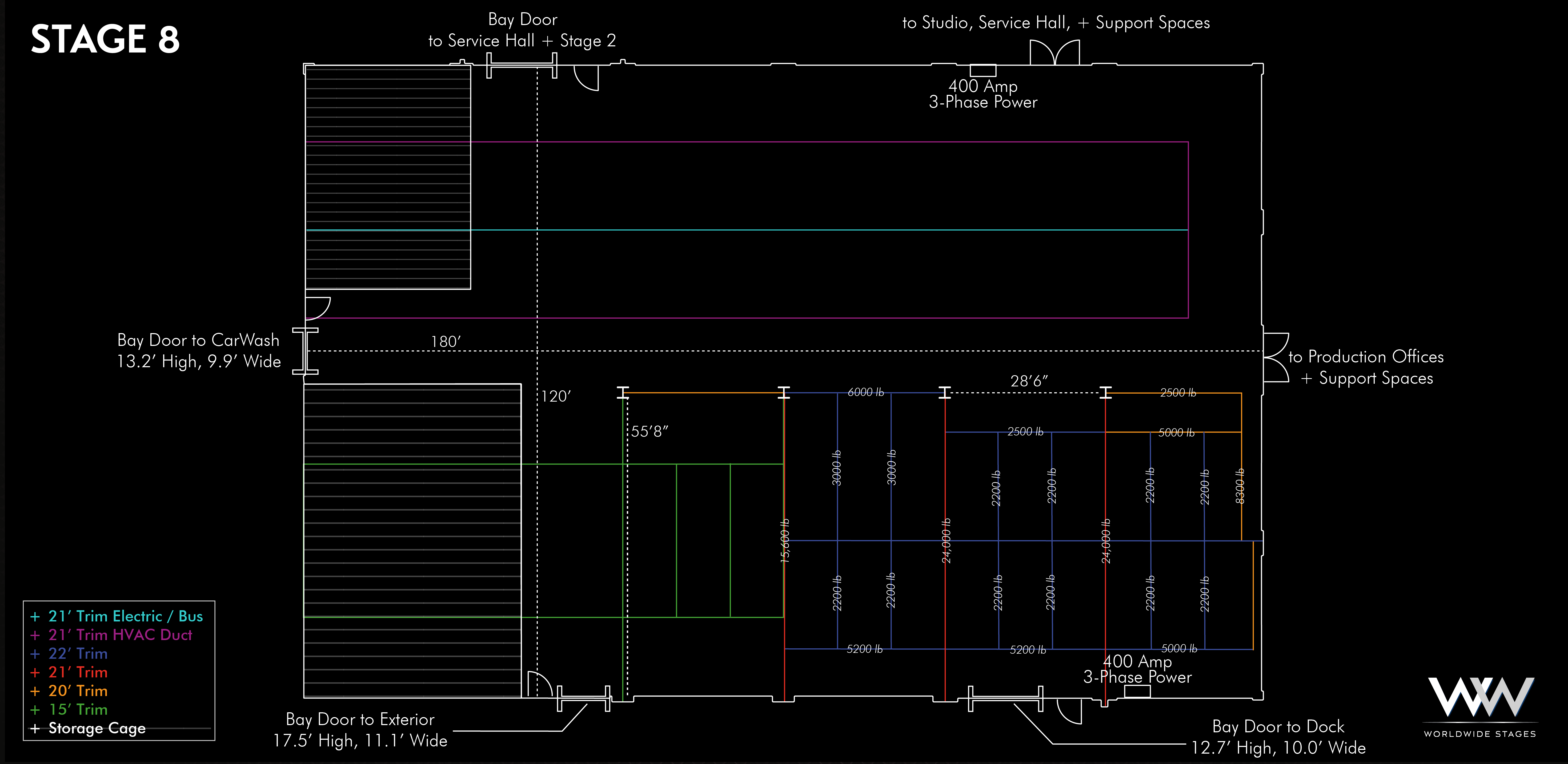Viewport: 1568px width, 764px height.
Task: Click the STAGE 8 title
Action: point(105,39)
